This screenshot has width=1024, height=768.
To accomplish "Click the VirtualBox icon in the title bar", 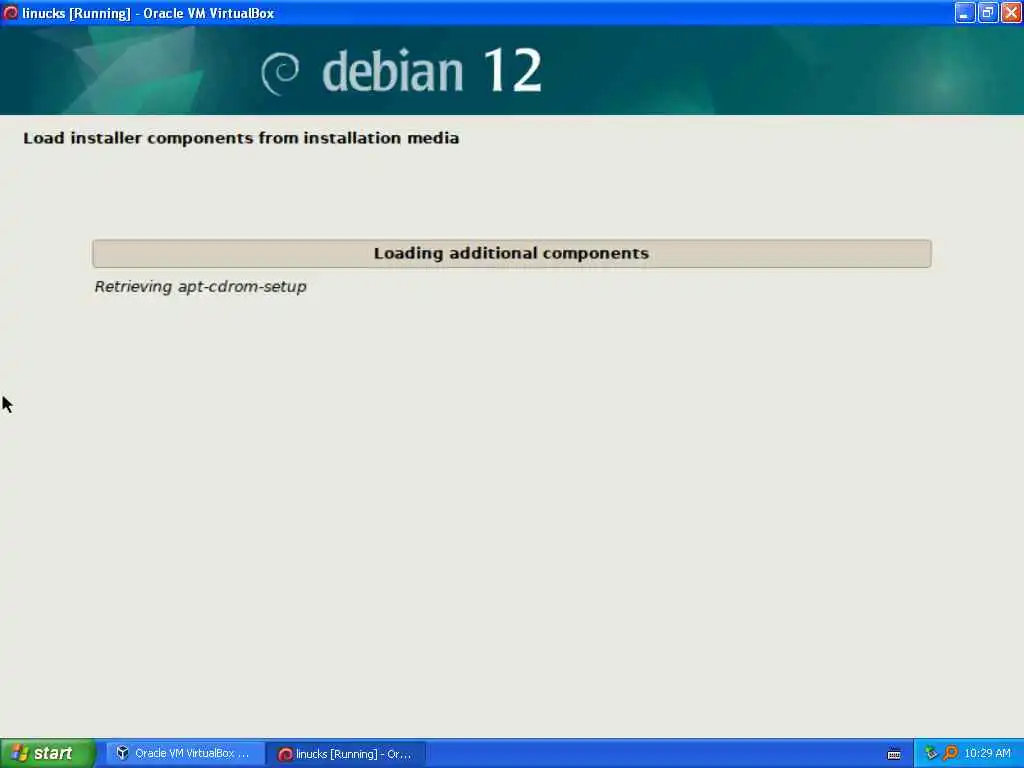I will click(x=10, y=12).
